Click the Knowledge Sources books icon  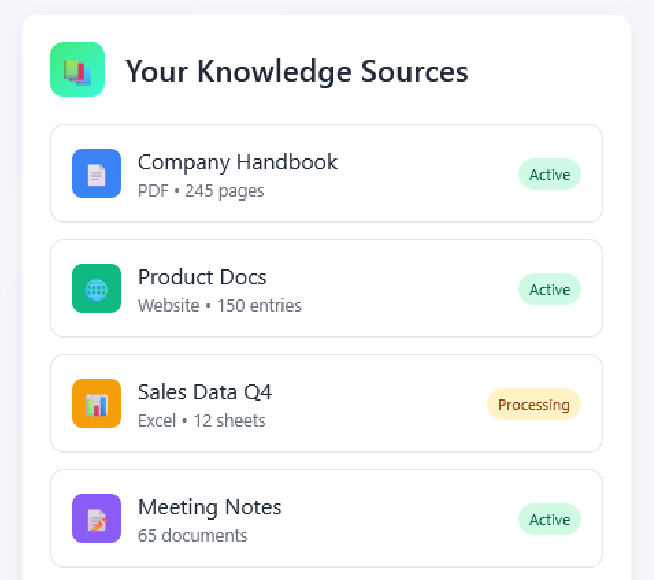(77, 70)
